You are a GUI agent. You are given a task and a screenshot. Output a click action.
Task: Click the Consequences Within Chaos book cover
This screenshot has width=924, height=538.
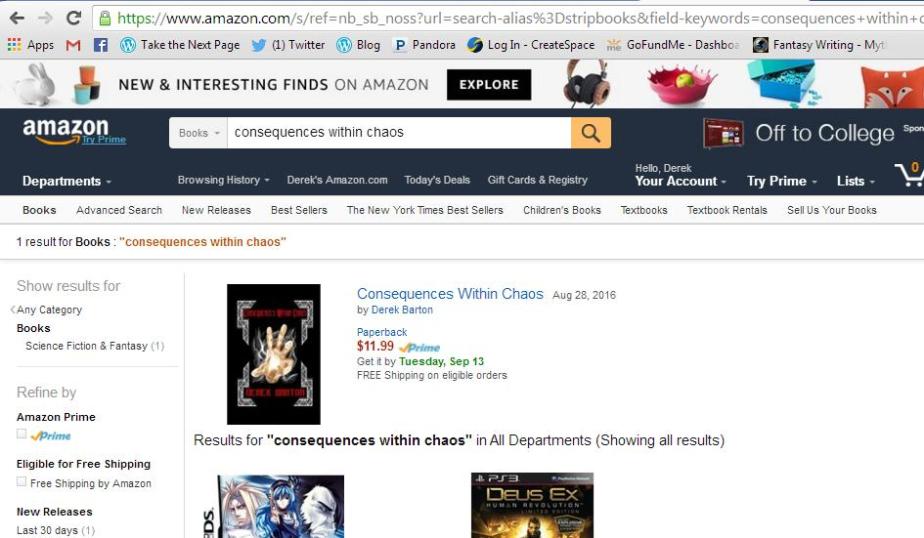pos(273,354)
